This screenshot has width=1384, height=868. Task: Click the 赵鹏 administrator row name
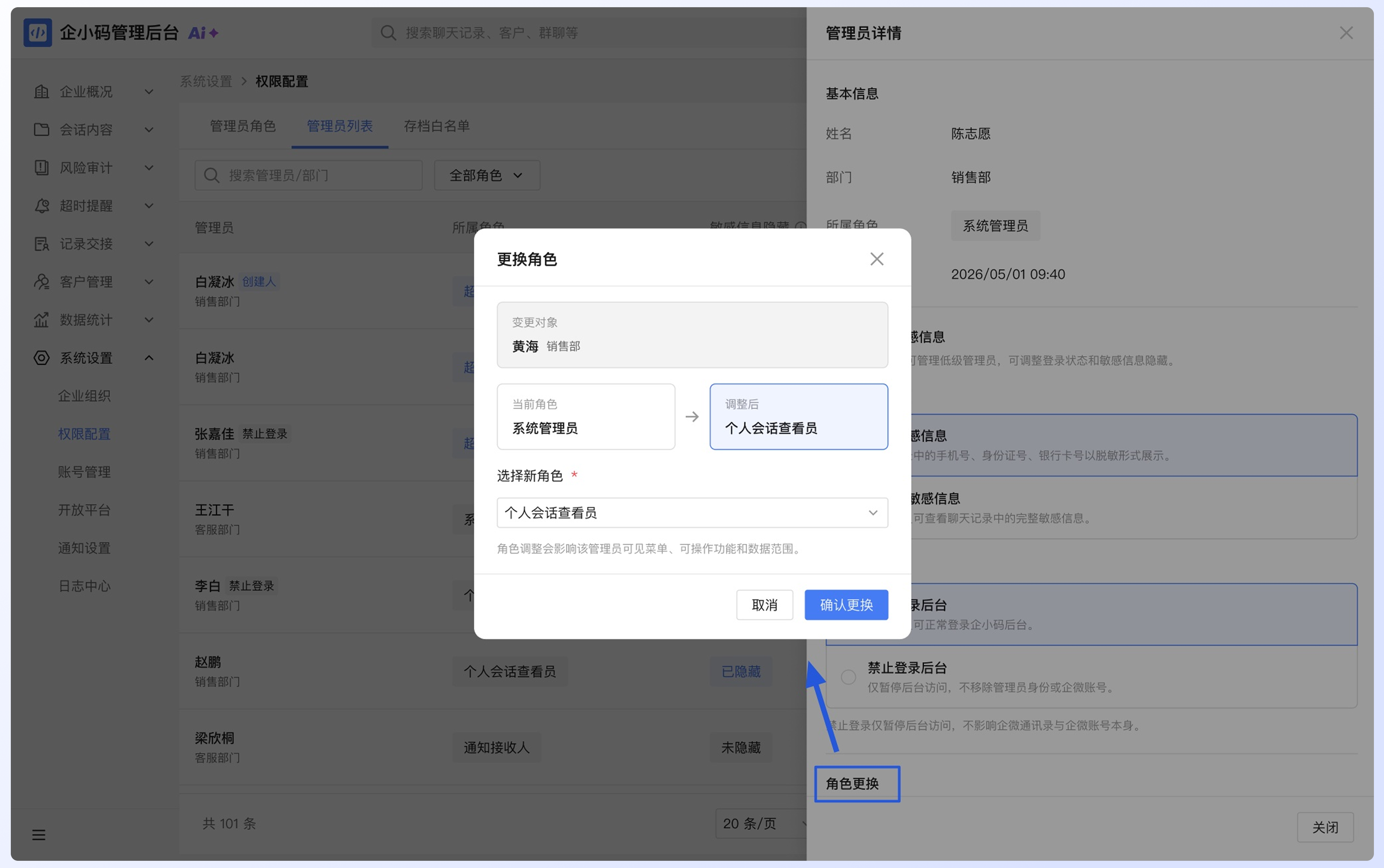coord(208,662)
